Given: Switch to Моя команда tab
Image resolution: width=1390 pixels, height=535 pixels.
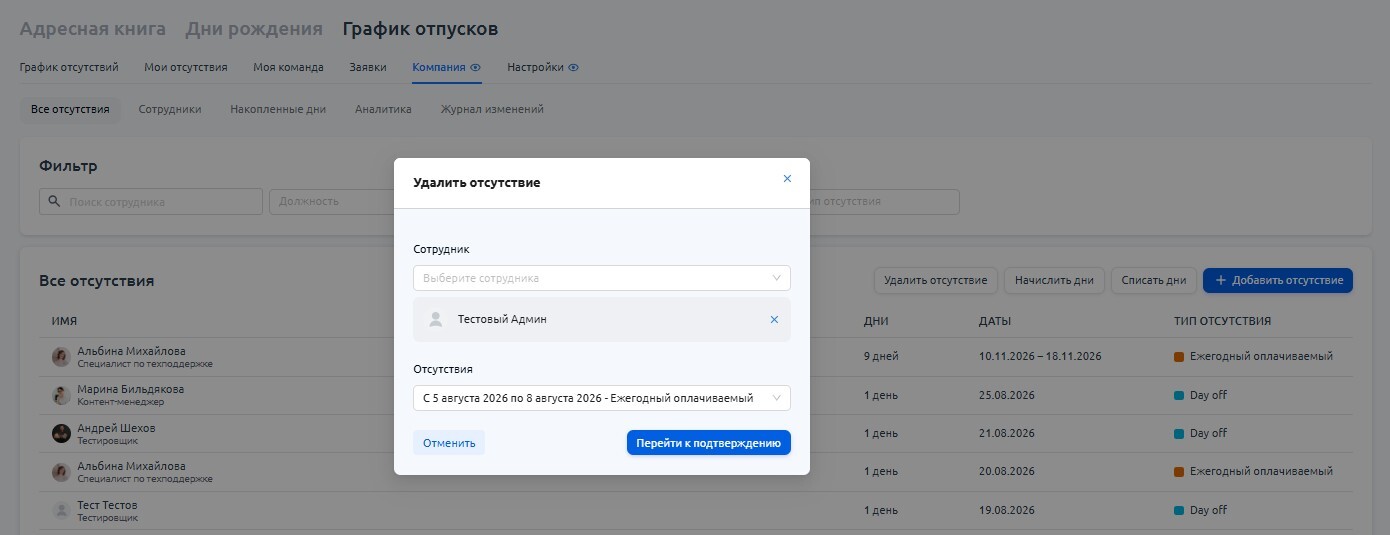Looking at the screenshot, I should (x=288, y=68).
